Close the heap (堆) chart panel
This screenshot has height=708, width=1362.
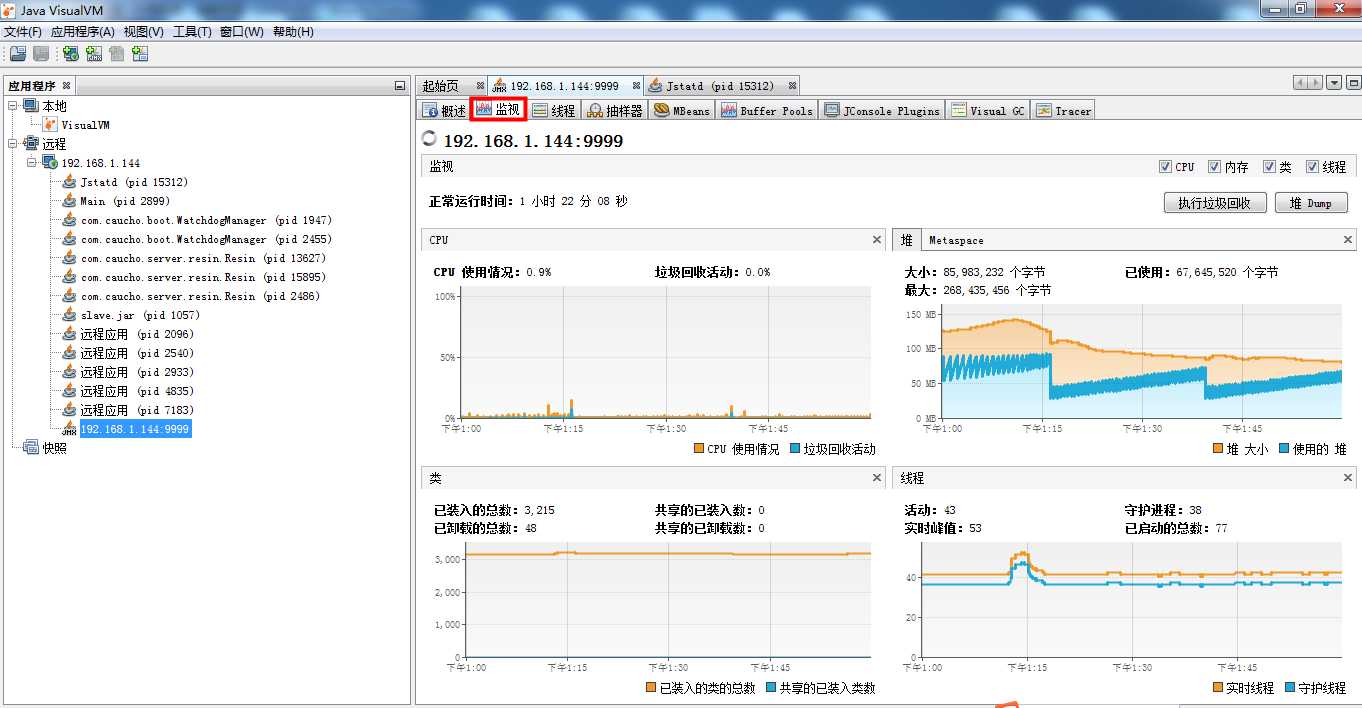[1347, 240]
